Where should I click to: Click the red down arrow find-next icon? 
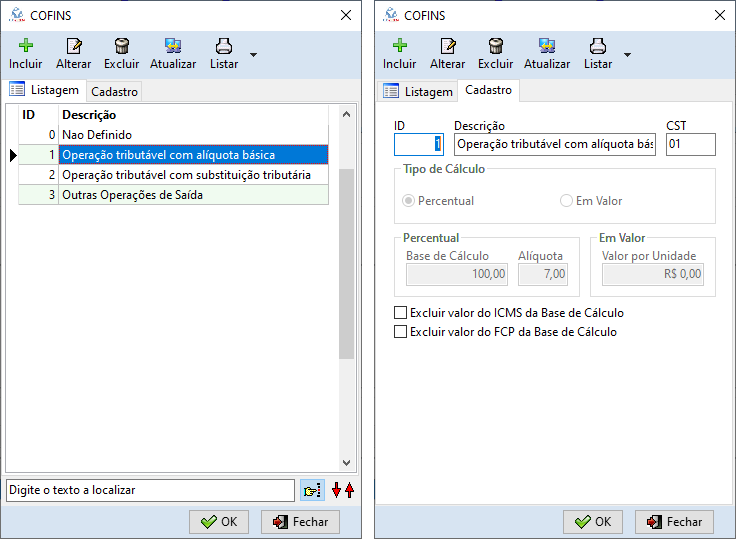336,490
